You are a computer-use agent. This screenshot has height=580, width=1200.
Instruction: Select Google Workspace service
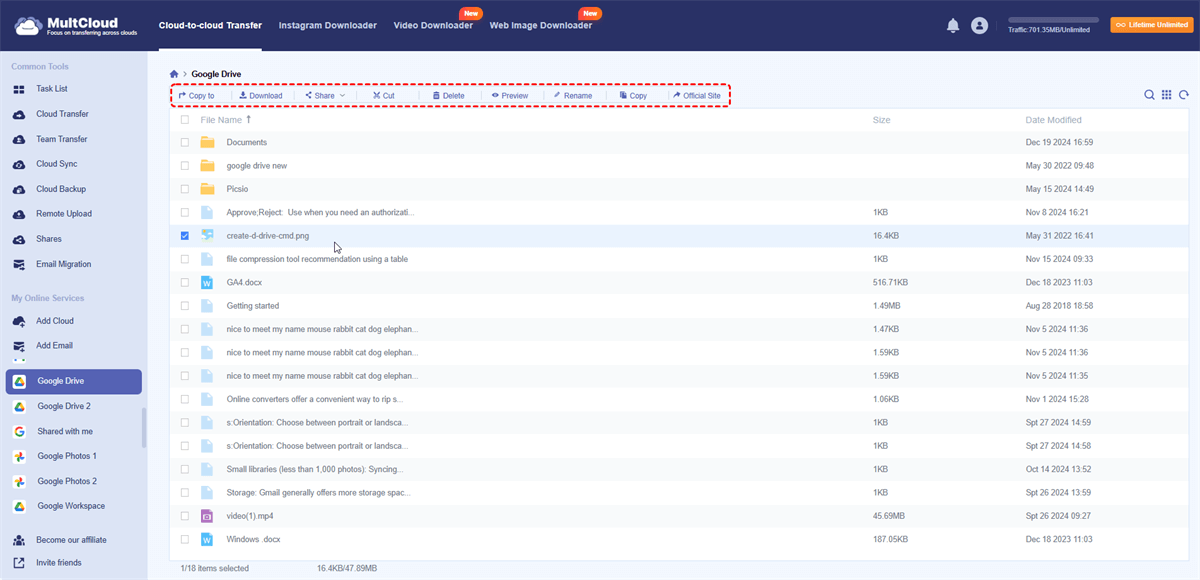[71, 506]
